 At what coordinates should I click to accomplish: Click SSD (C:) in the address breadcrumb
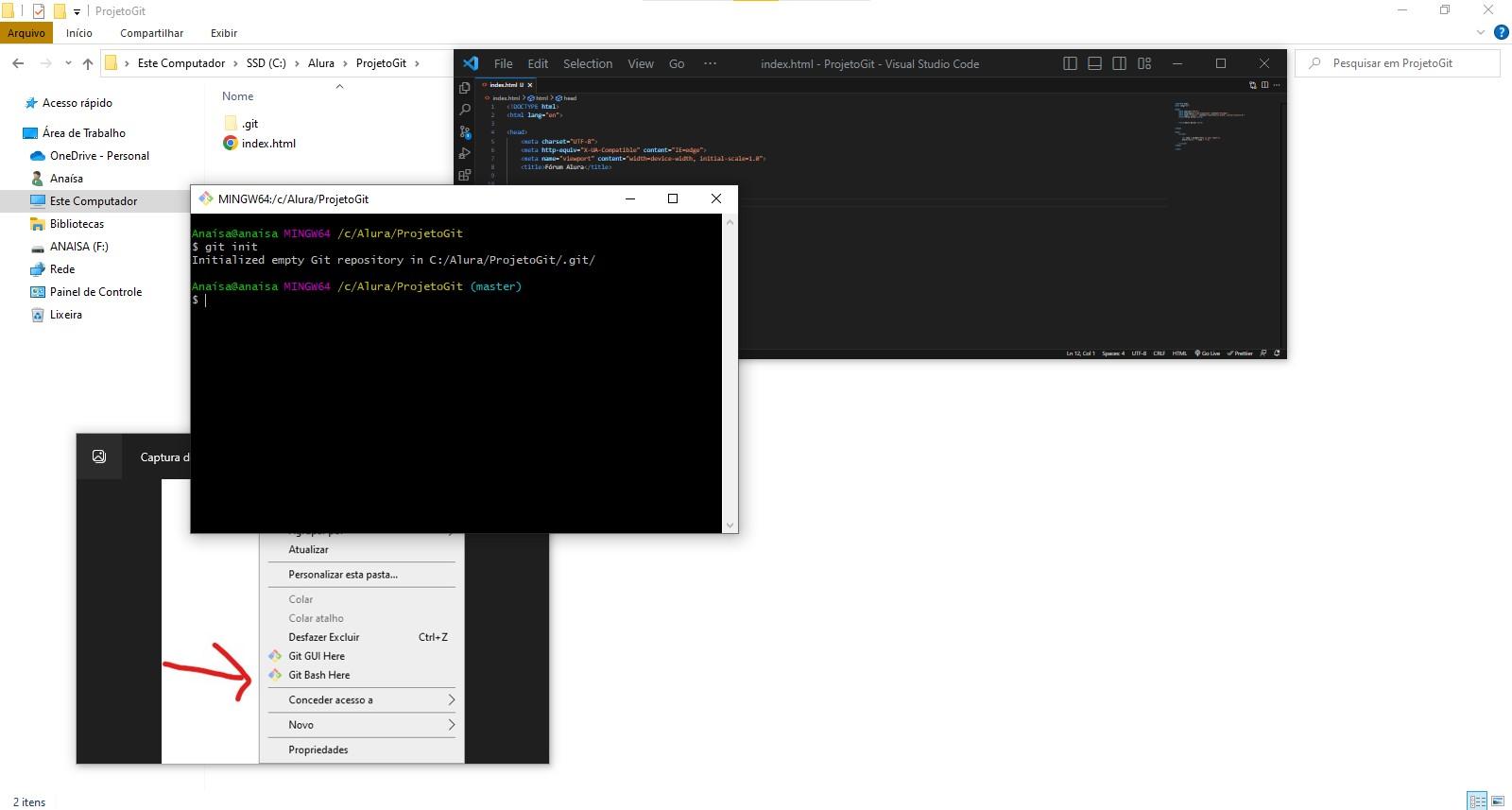click(266, 63)
